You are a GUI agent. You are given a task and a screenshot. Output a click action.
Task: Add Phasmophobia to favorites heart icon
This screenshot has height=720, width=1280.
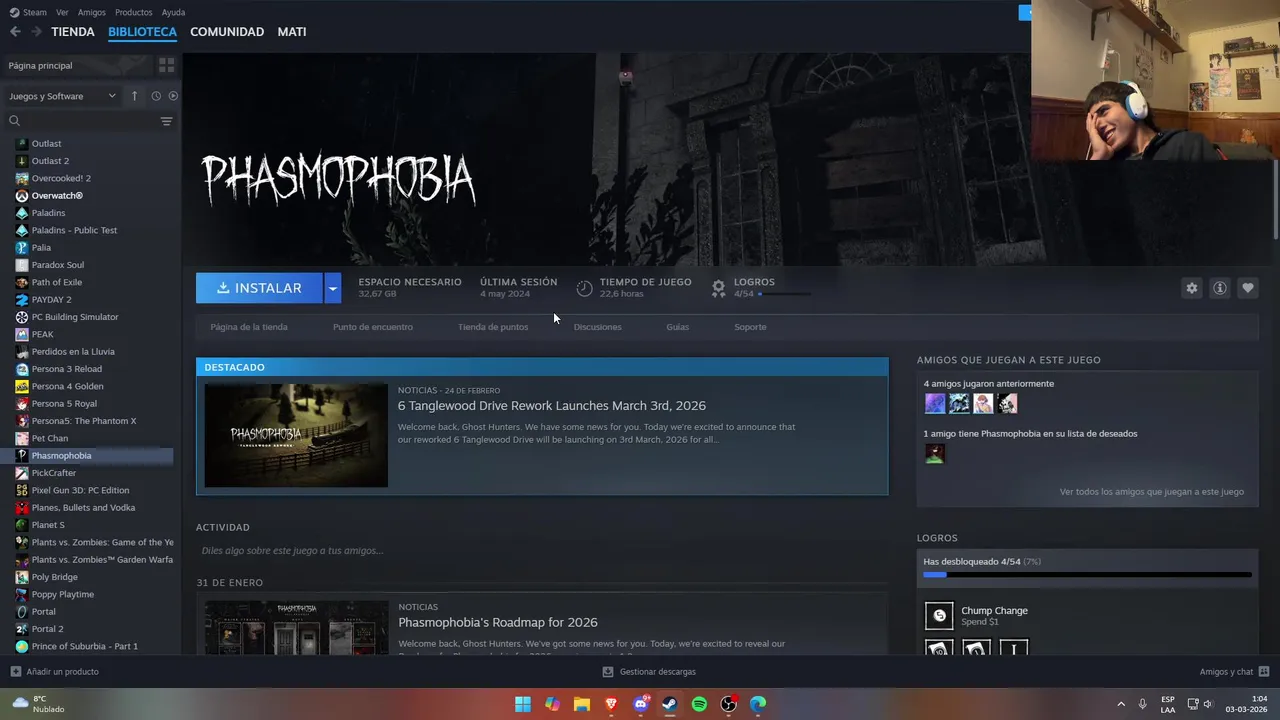1248,288
